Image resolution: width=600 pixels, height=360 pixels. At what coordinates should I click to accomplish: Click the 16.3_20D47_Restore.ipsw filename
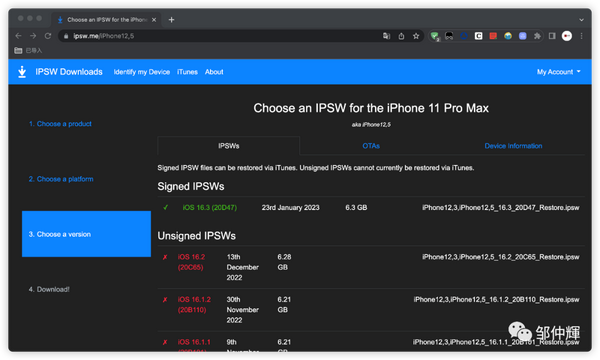click(x=501, y=207)
